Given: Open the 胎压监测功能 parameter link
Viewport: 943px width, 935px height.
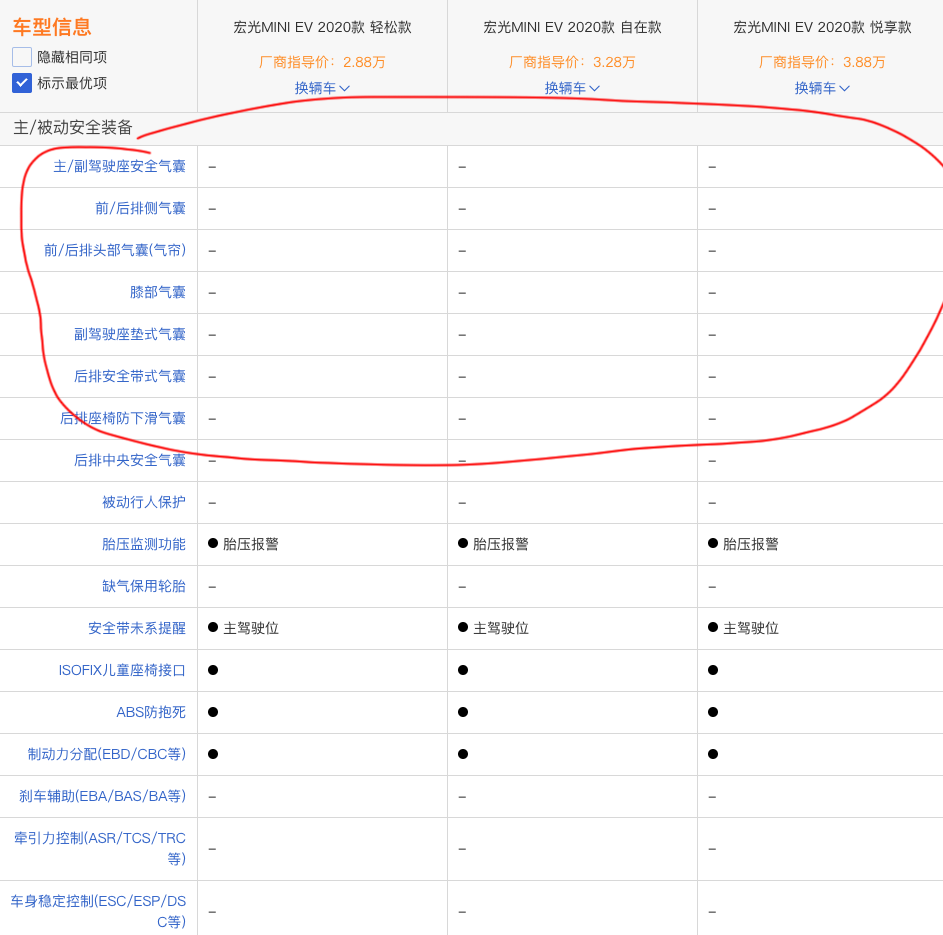Looking at the screenshot, I should pos(143,544).
